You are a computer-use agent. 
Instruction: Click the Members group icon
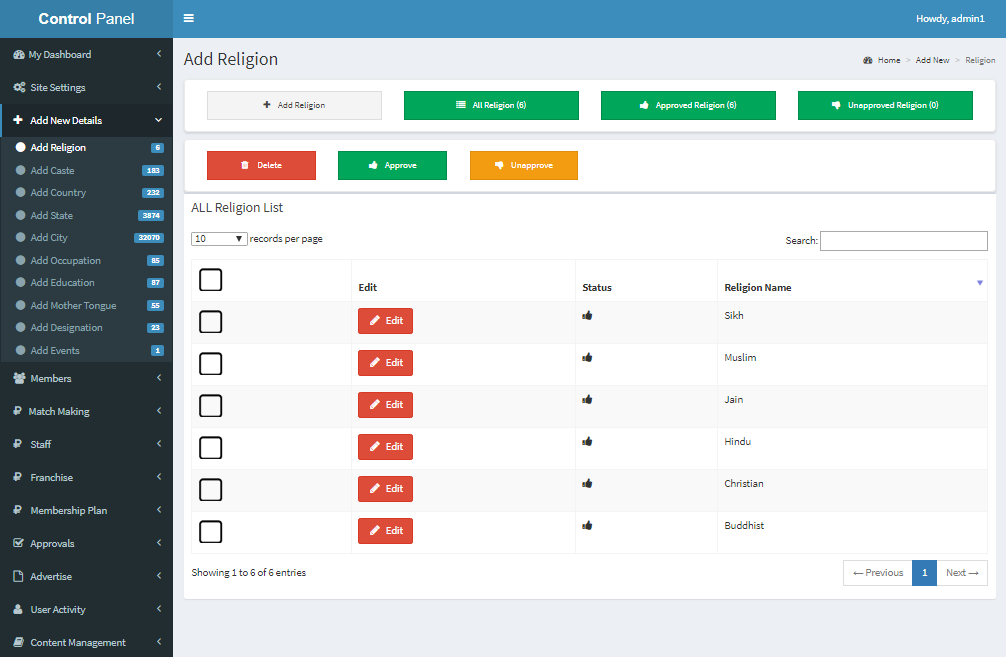19,379
